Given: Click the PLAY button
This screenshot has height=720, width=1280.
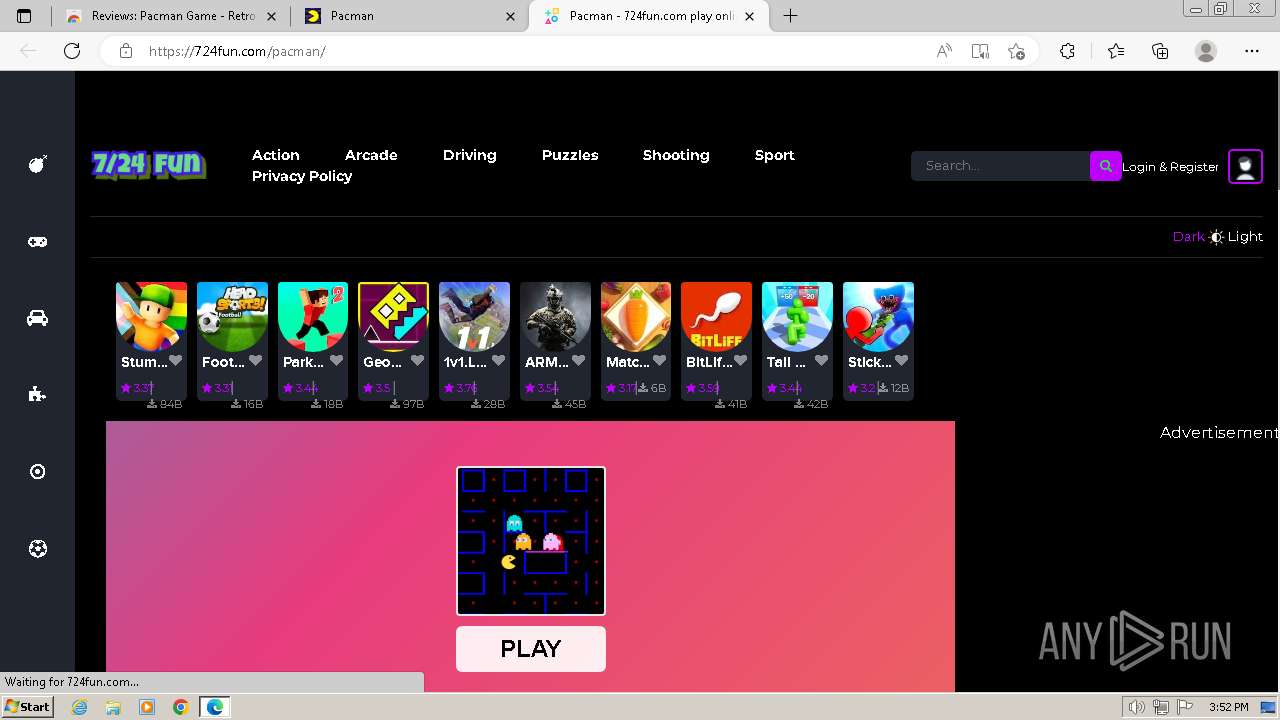Looking at the screenshot, I should coord(531,649).
